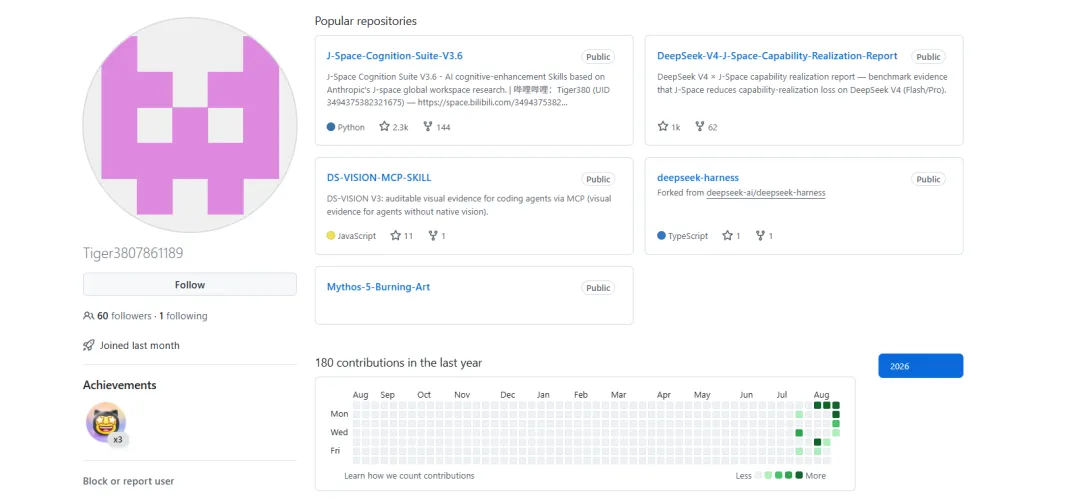Click the Follow button

tap(190, 285)
